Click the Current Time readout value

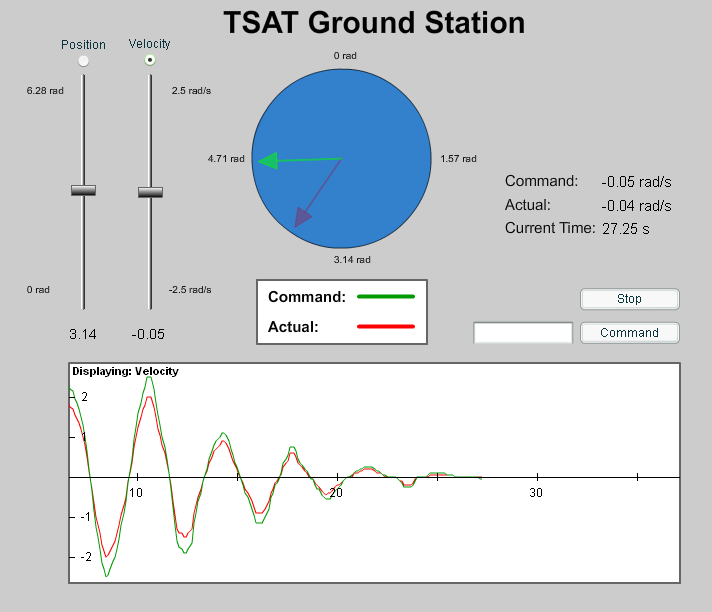[x=625, y=229]
